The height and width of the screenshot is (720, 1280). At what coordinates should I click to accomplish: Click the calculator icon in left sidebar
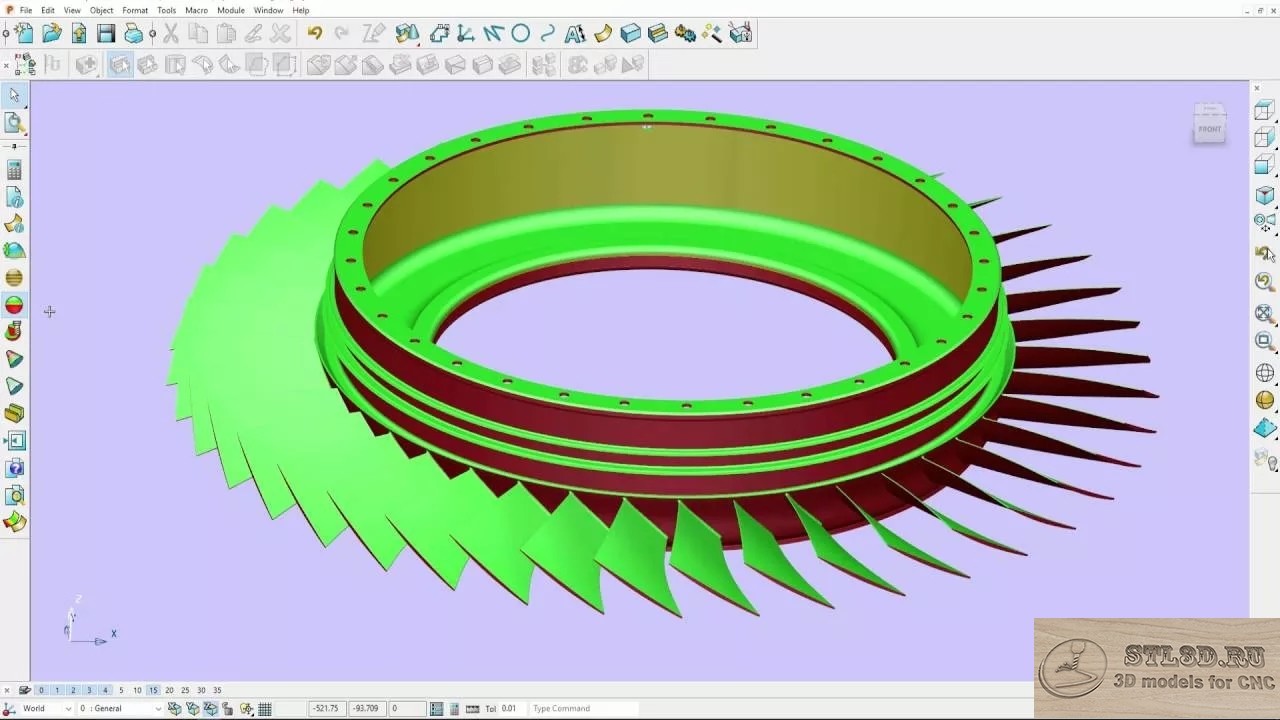[x=14, y=170]
